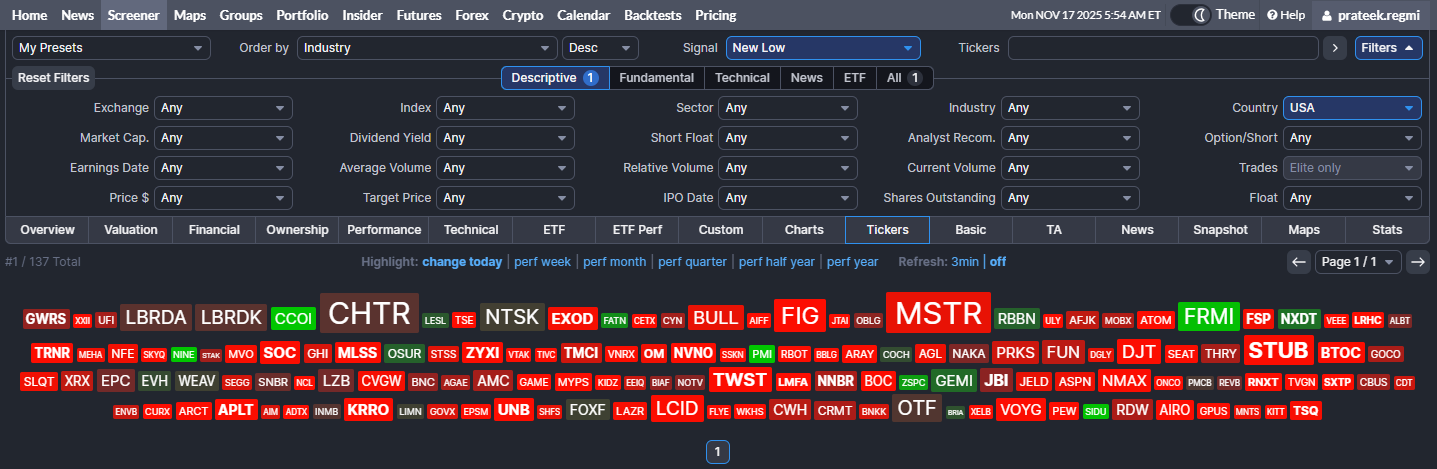Turn refresh off
Image resolution: width=1437 pixels, height=469 pixels.
(x=998, y=262)
